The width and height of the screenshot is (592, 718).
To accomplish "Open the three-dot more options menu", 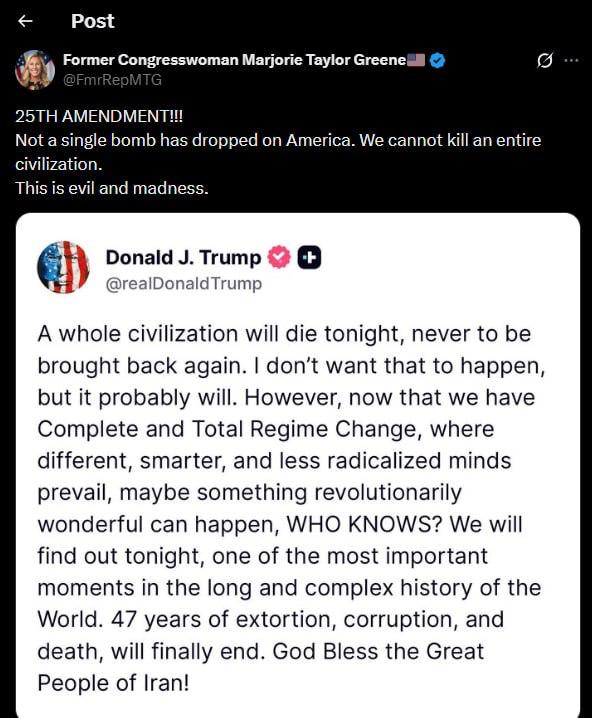I will coord(571,60).
